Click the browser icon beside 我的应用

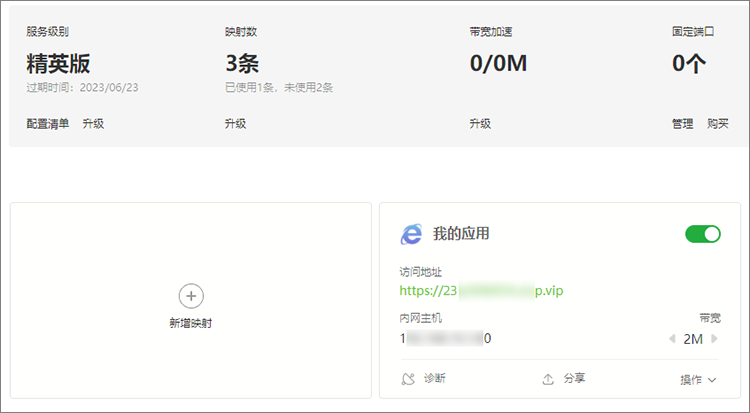[411, 234]
